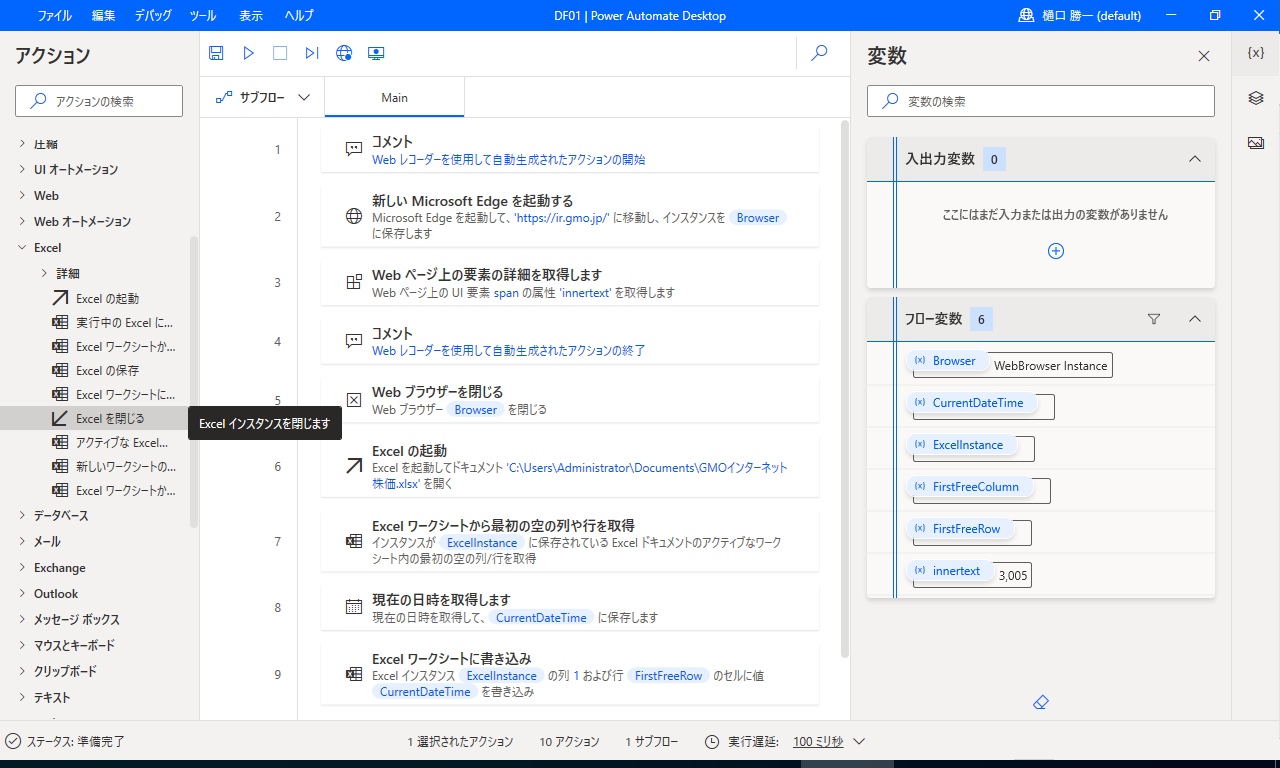Expand the UI オートメーション group

(x=22, y=169)
